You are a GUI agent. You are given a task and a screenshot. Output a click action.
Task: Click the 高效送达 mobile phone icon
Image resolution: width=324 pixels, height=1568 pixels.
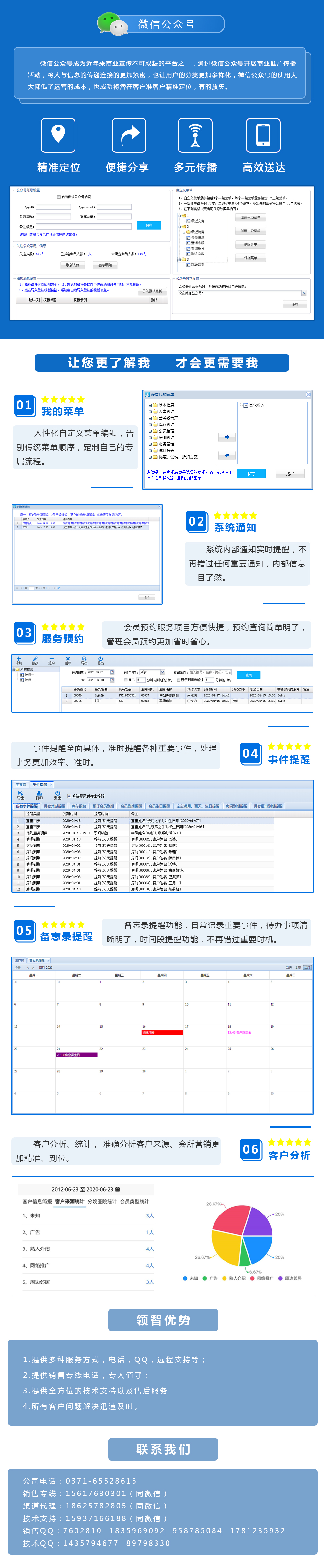[263, 135]
